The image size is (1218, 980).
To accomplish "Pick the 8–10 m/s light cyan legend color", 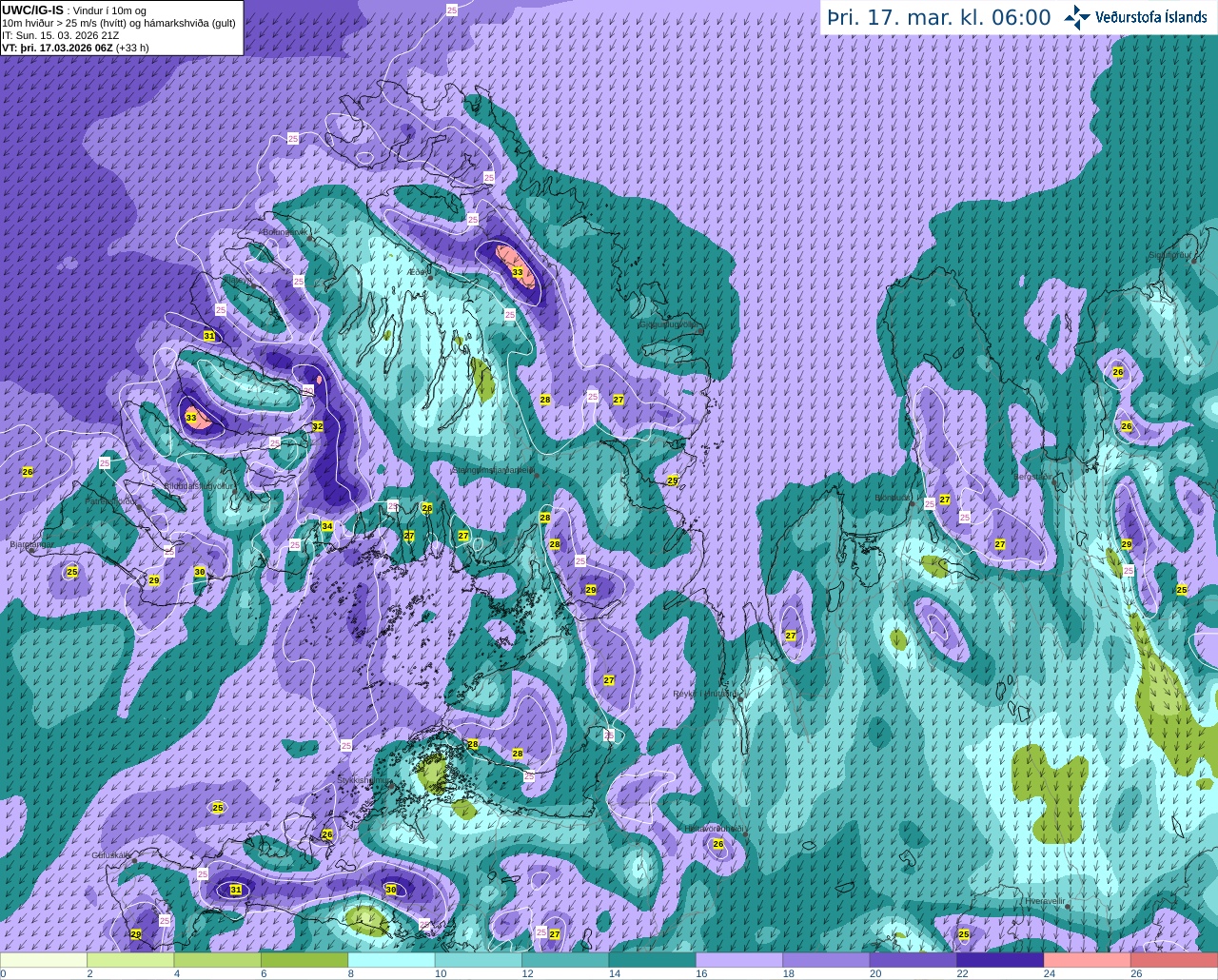I will [x=391, y=960].
